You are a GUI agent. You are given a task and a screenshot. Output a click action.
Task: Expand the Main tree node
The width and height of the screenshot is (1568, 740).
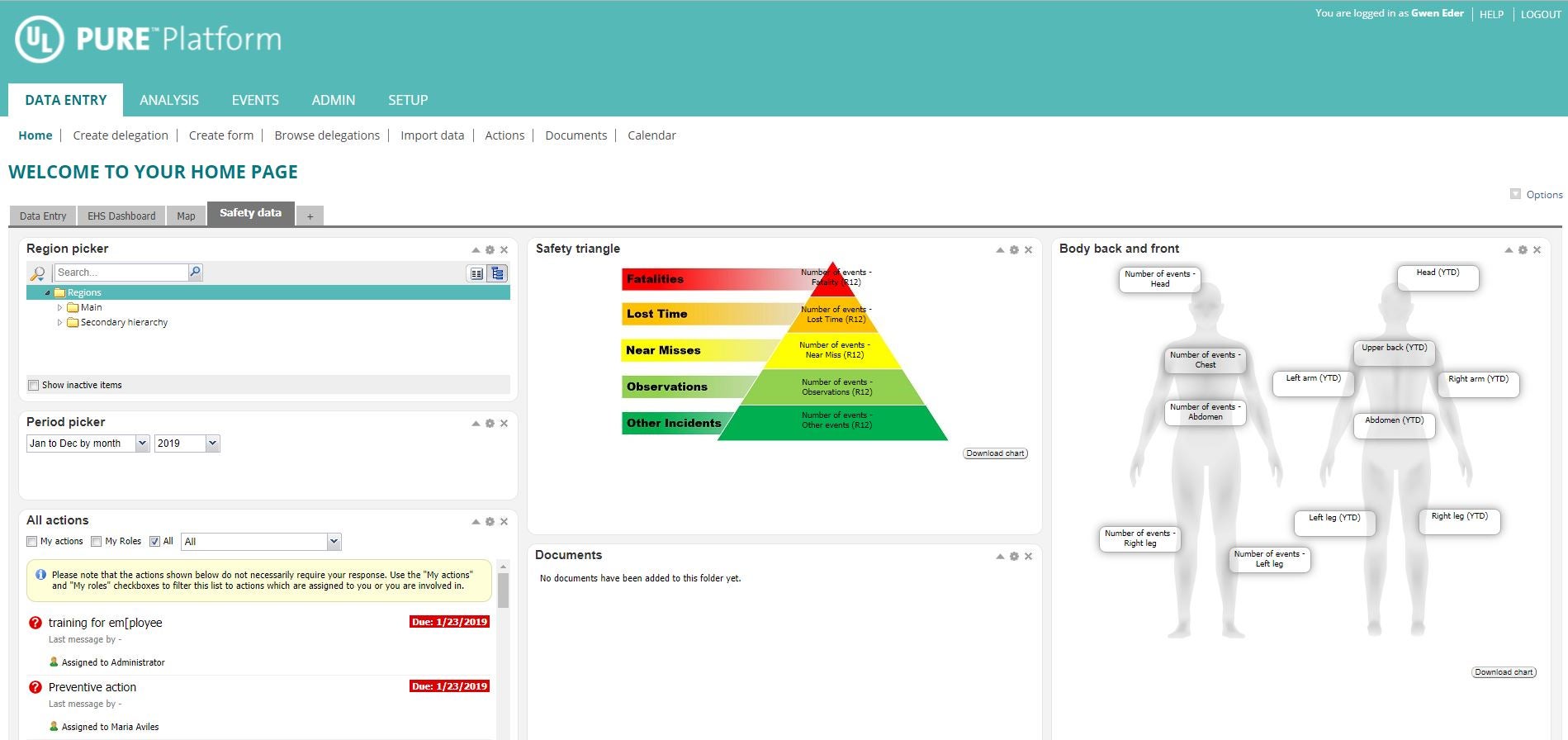[59, 308]
